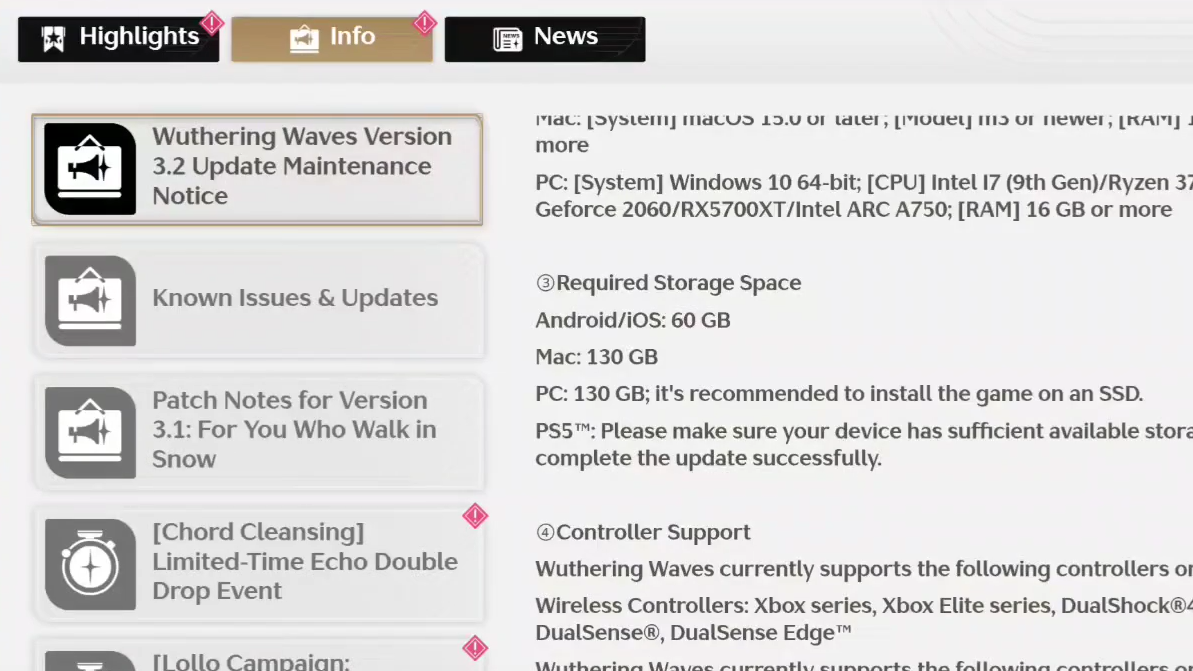Screen dimensions: 1193x671
Task: Click the megaphone icon beside Update Maintenance Notice
Action: [90, 169]
